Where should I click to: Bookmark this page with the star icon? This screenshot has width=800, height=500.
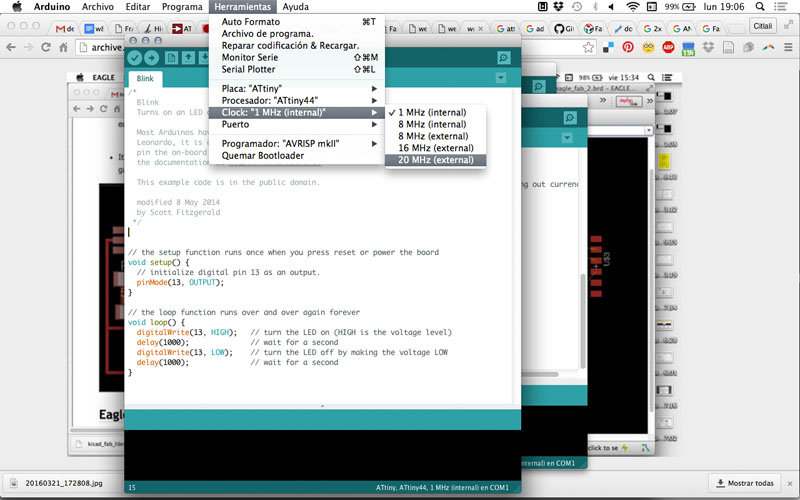pyautogui.click(x=588, y=47)
